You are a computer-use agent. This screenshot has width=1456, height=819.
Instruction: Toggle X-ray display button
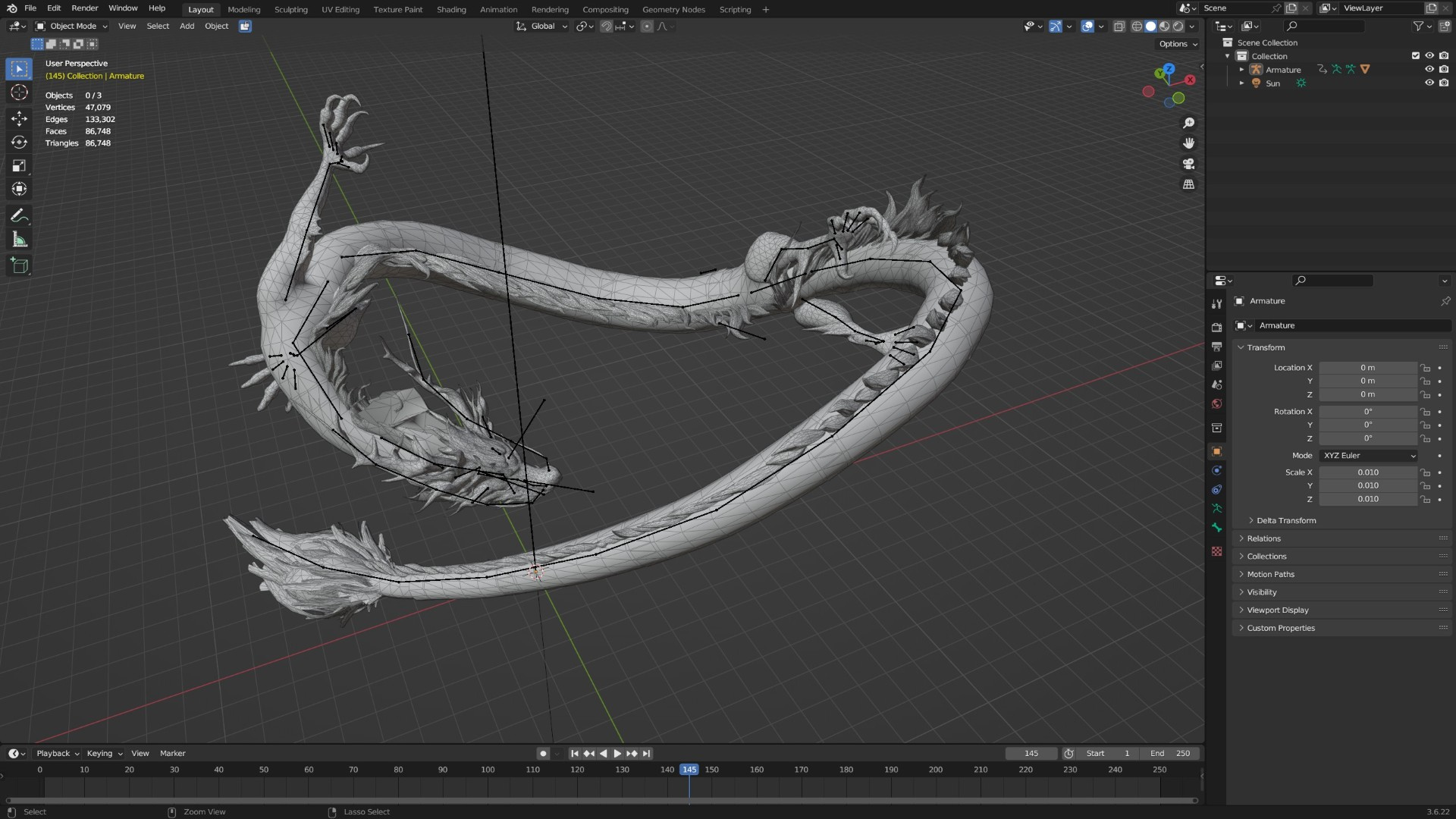point(1119,26)
